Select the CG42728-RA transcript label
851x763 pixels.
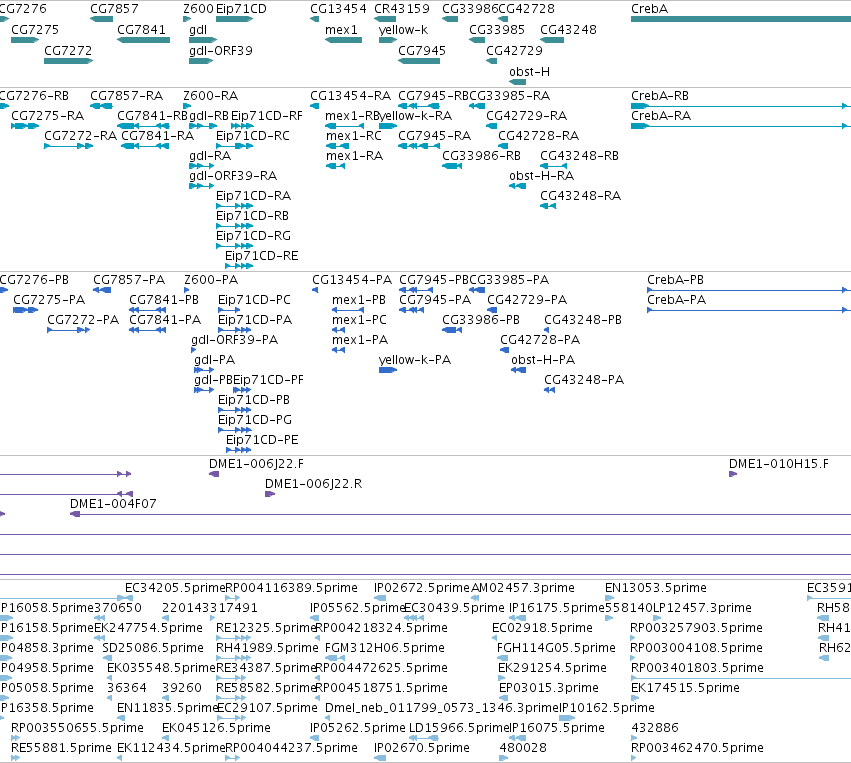pos(538,136)
